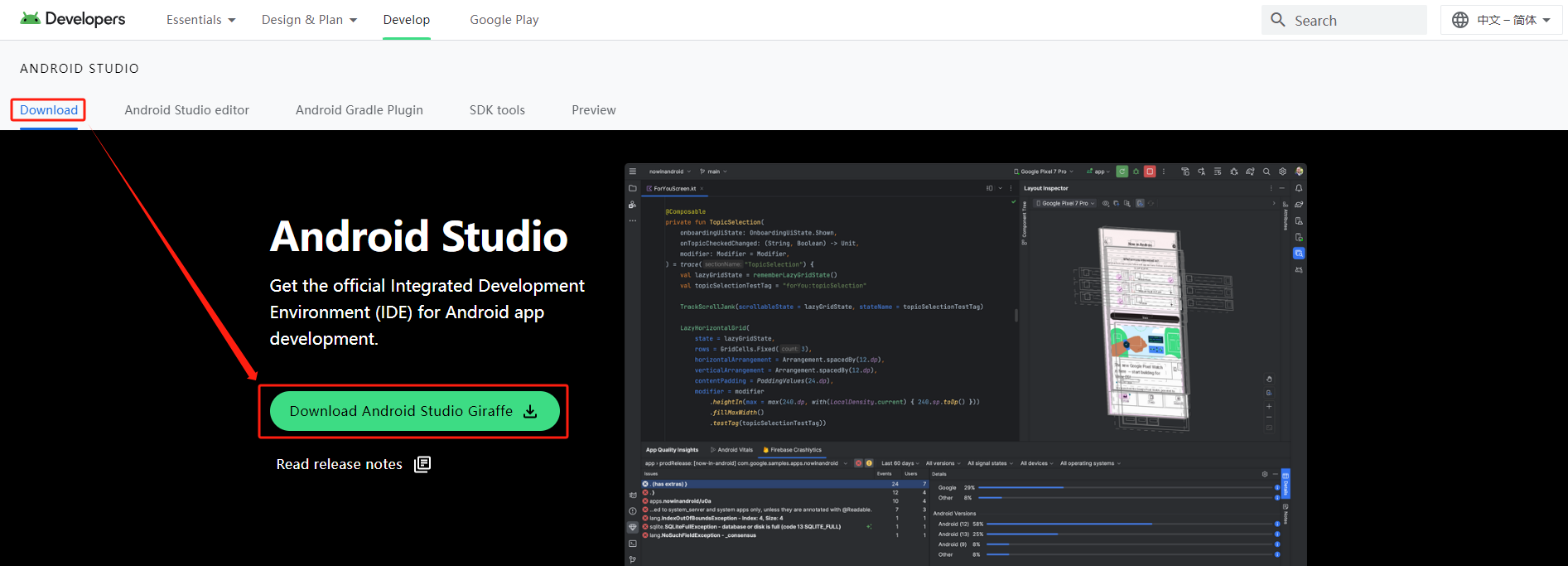The height and width of the screenshot is (566, 1568).
Task: Switch to SDK tools tab
Action: [497, 110]
